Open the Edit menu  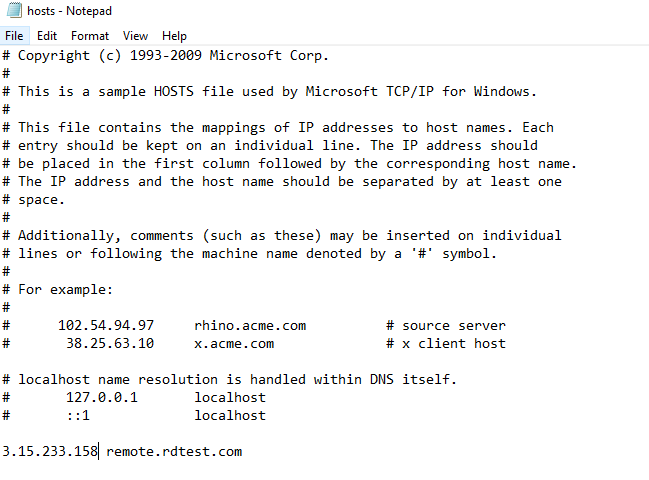(47, 36)
